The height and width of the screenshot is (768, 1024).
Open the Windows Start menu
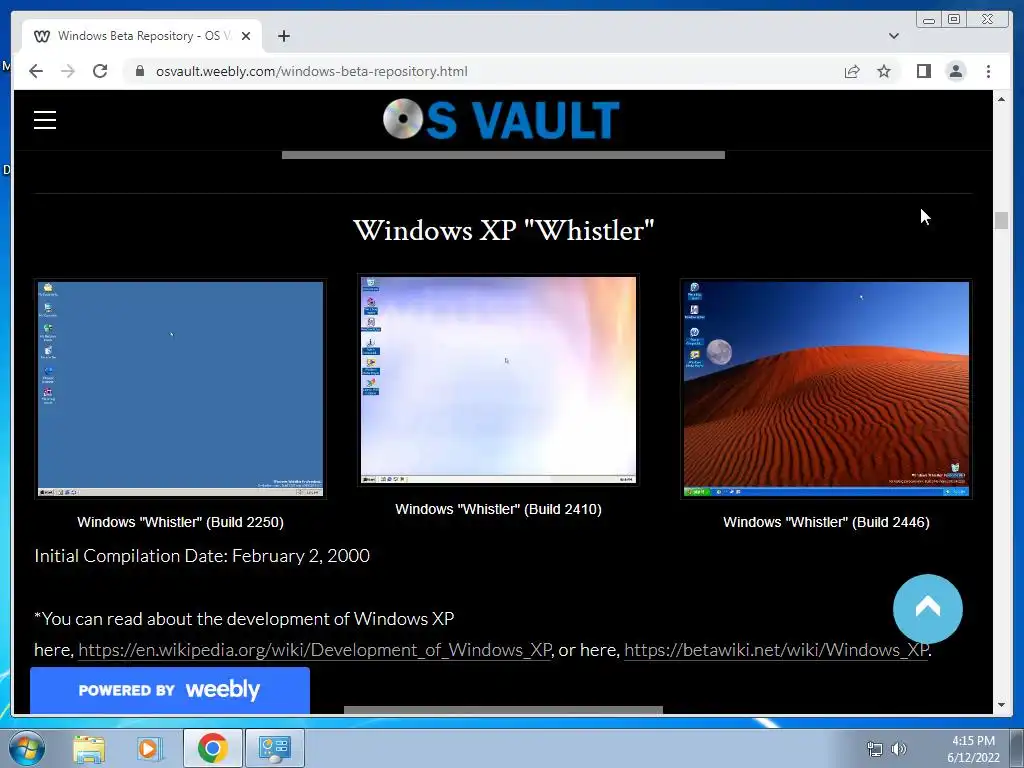27,748
